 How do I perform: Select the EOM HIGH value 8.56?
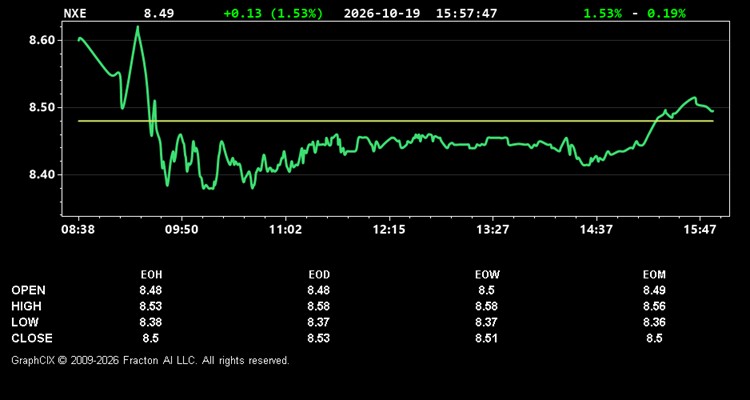point(654,306)
